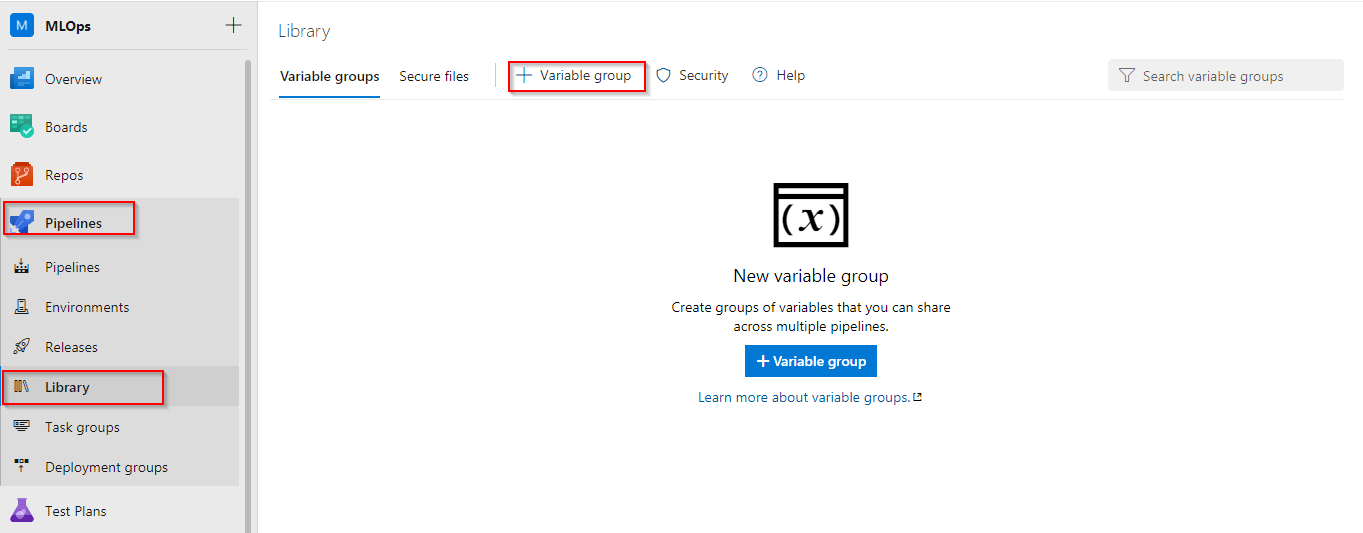
Task: Click the Releases rocket icon
Action: coord(21,347)
